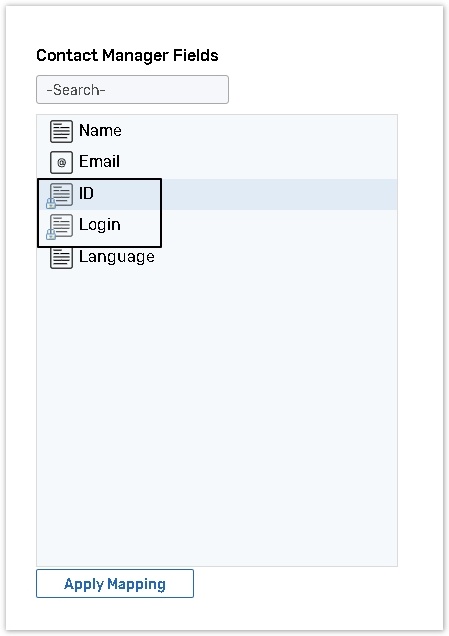Image resolution: width=449 pixels, height=636 pixels.
Task: Select the Email field label
Action: tap(99, 162)
